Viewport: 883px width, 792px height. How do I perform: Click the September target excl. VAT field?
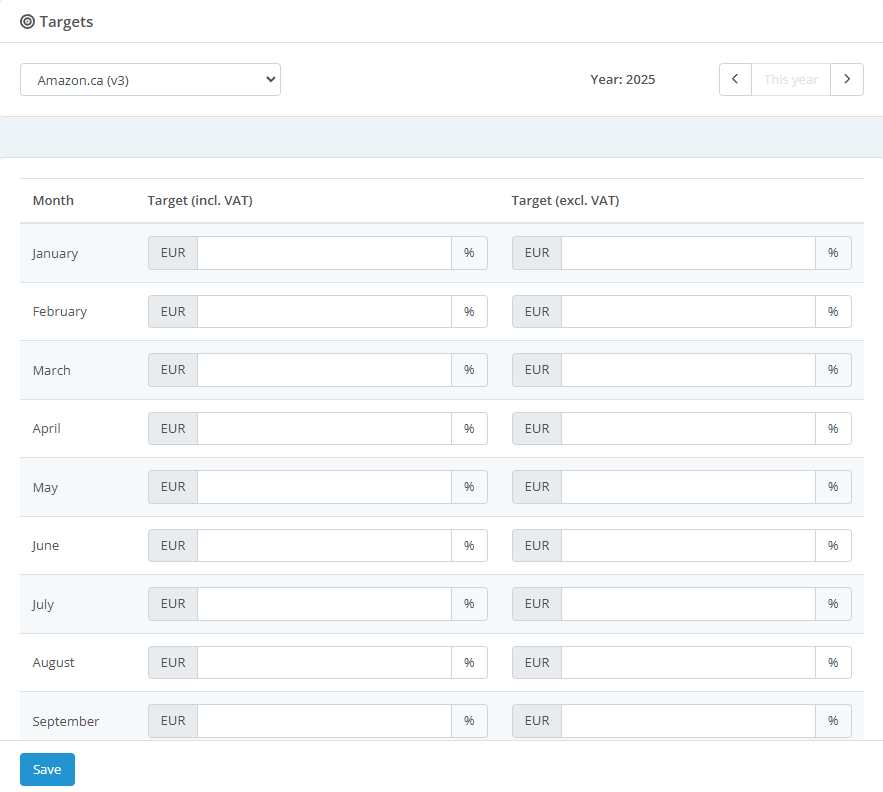click(688, 721)
